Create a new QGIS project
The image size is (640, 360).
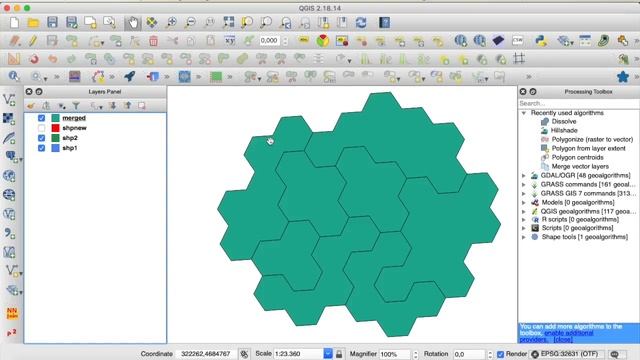coord(14,22)
